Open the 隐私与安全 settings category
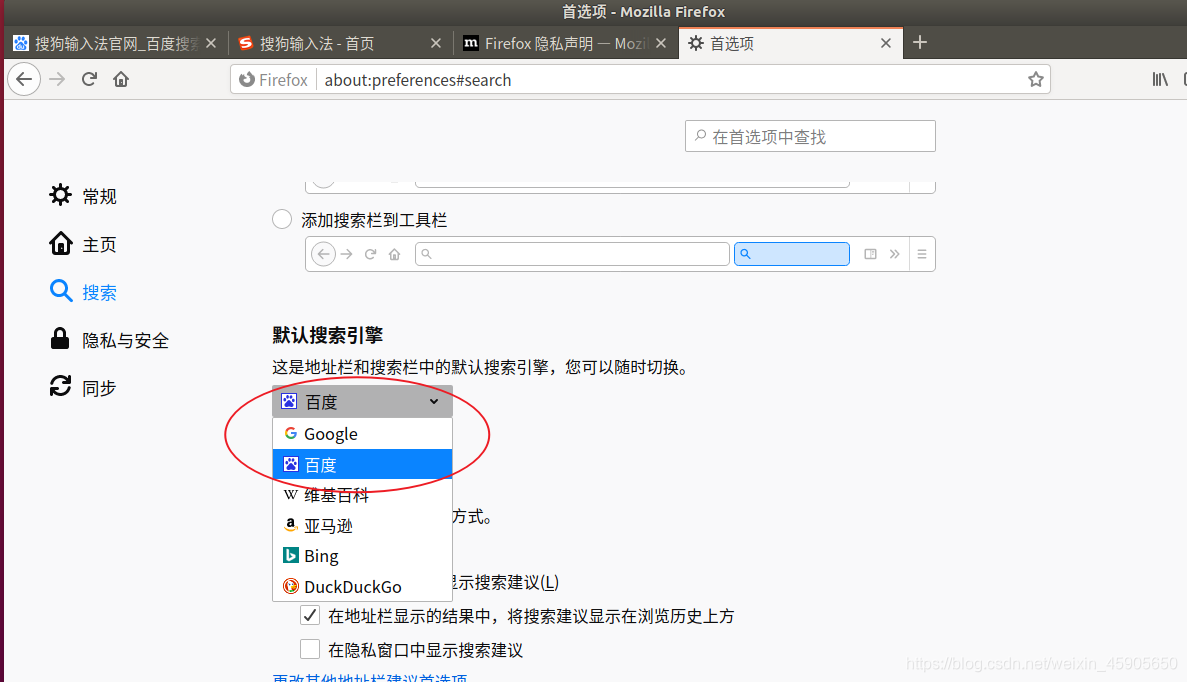Image resolution: width=1187 pixels, height=682 pixels. pos(109,340)
